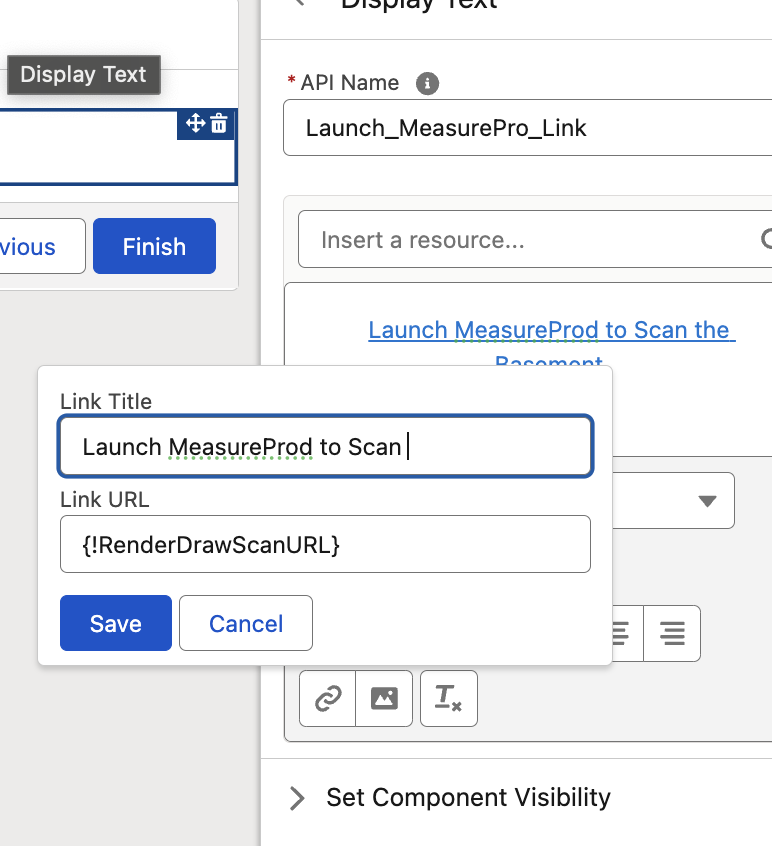Click the move handle on Display Text component
This screenshot has height=846, width=772.
tap(195, 123)
